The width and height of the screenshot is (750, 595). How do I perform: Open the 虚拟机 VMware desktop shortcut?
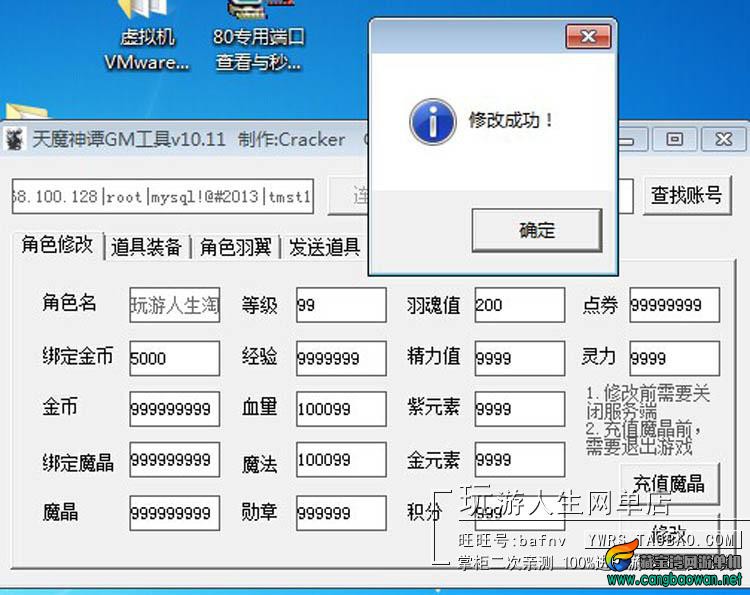(146, 36)
